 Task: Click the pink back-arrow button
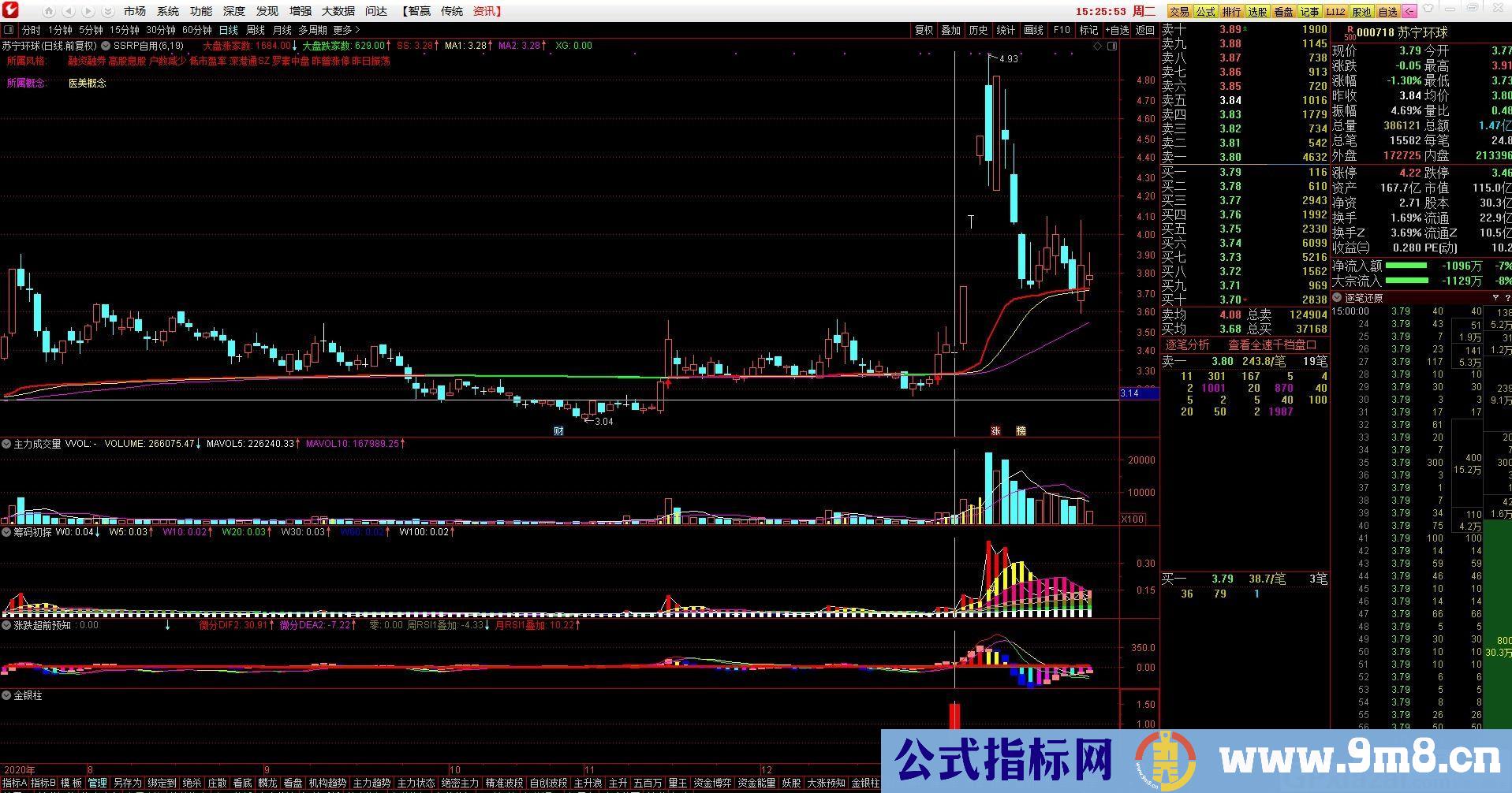click(1409, 11)
